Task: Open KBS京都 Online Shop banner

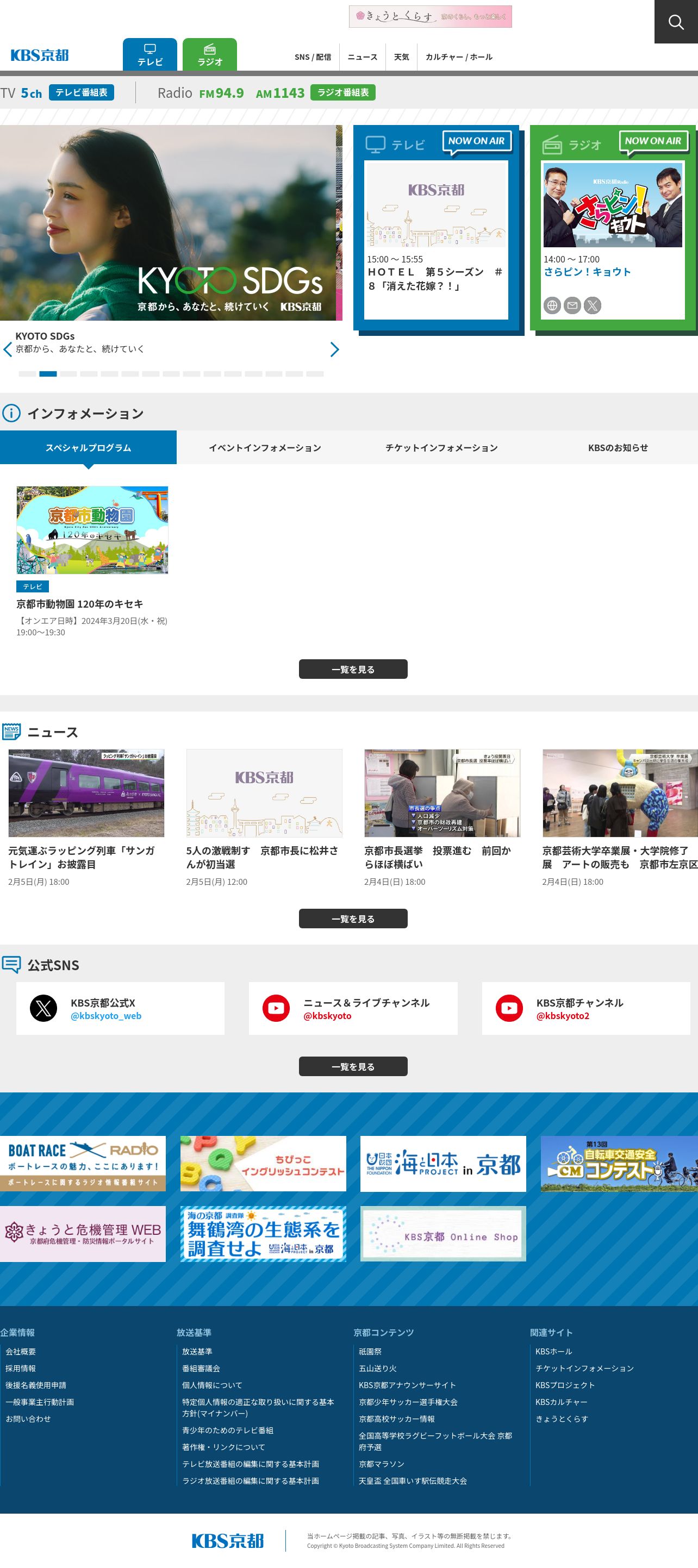Action: pos(444,1234)
